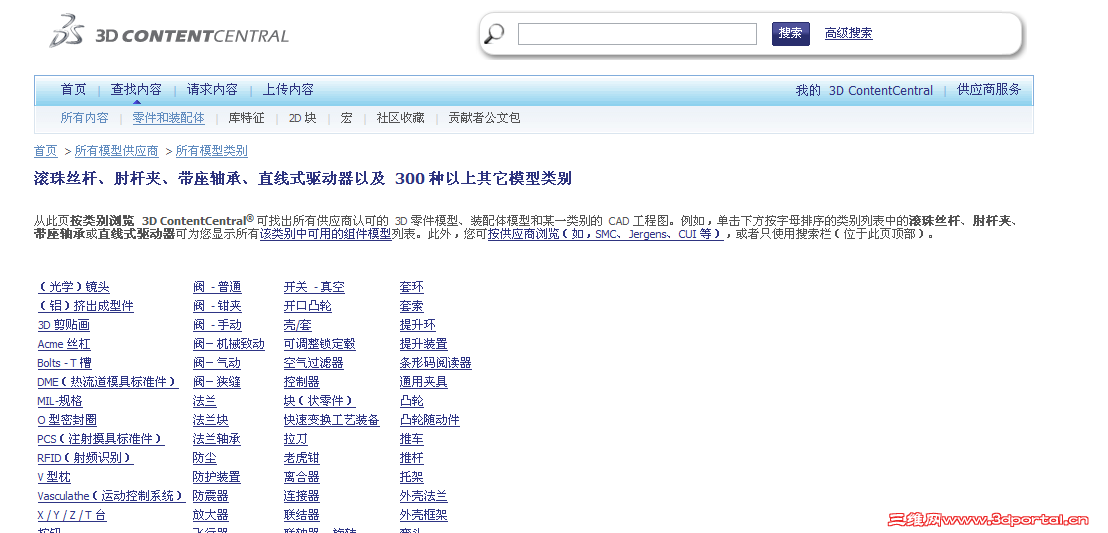Open 供应商服务 menu item
Image resolution: width=1108 pixels, height=533 pixels.
(989, 90)
